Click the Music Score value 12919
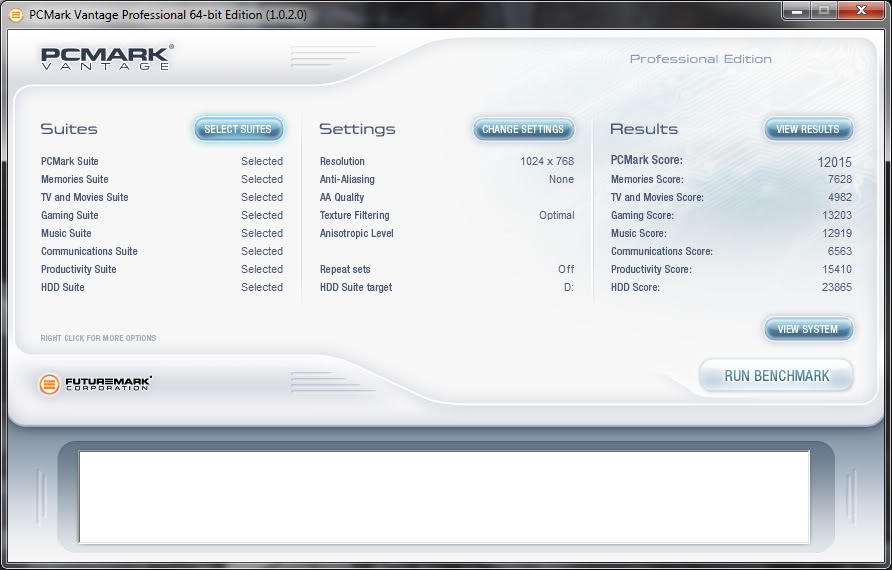This screenshot has width=892, height=570. pos(837,233)
